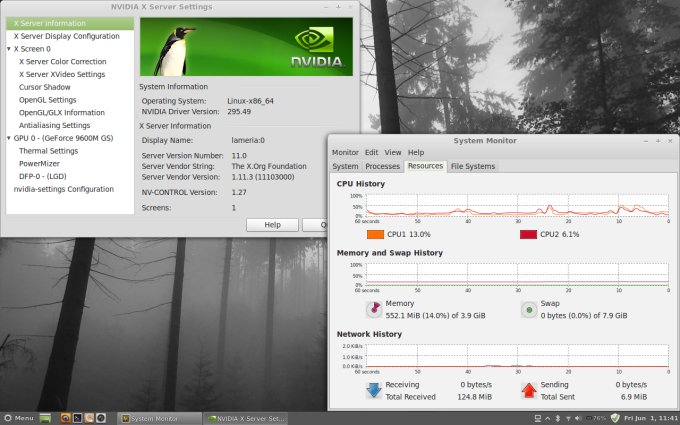Open the update manager shield icon
Viewport: 680px width, 425px height.
[615, 418]
